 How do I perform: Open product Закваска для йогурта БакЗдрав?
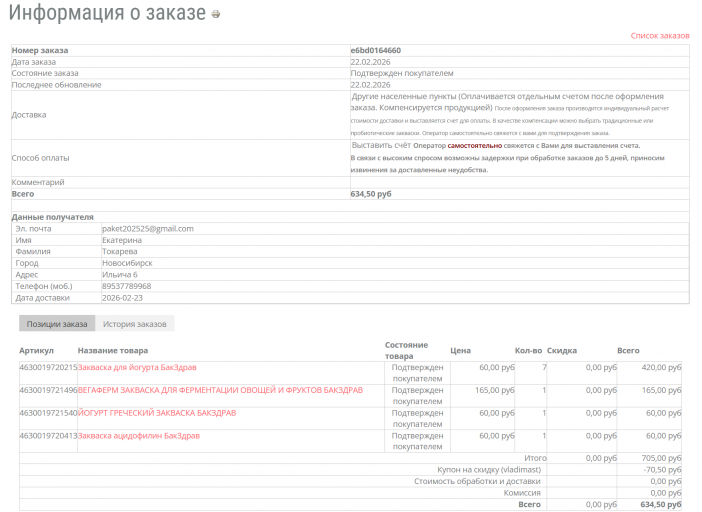click(x=137, y=367)
